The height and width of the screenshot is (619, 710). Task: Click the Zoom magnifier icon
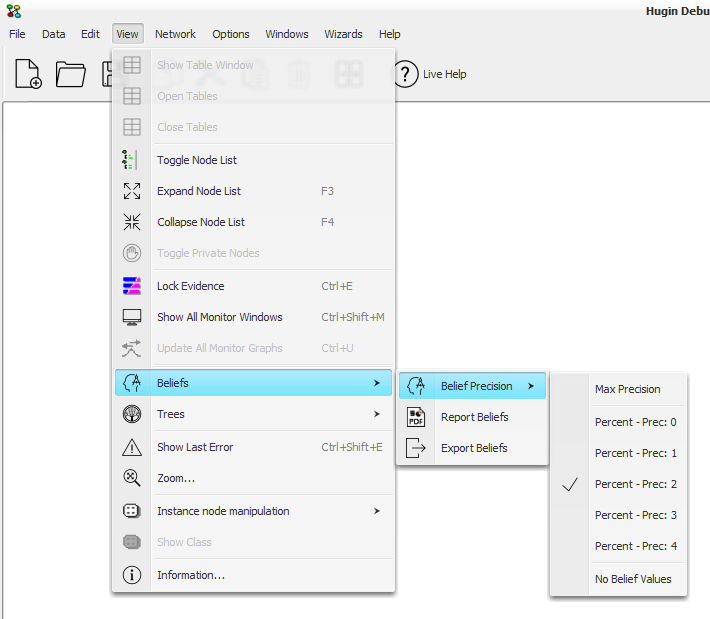click(132, 478)
